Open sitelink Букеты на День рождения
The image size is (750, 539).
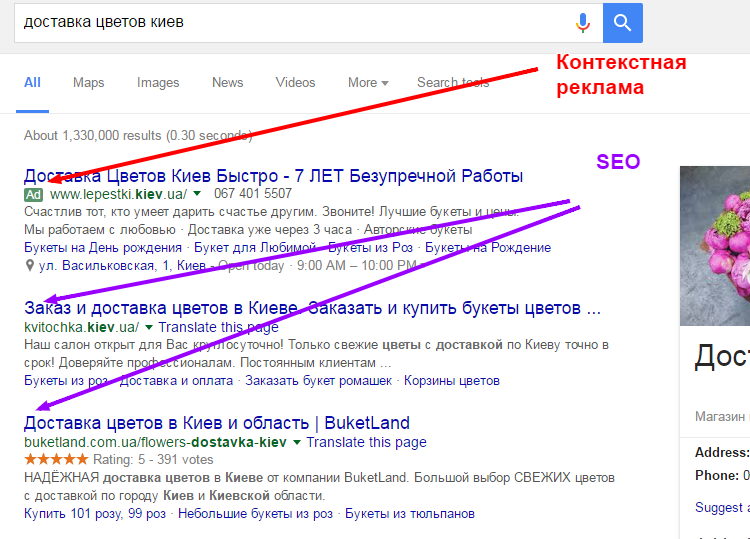tap(103, 248)
